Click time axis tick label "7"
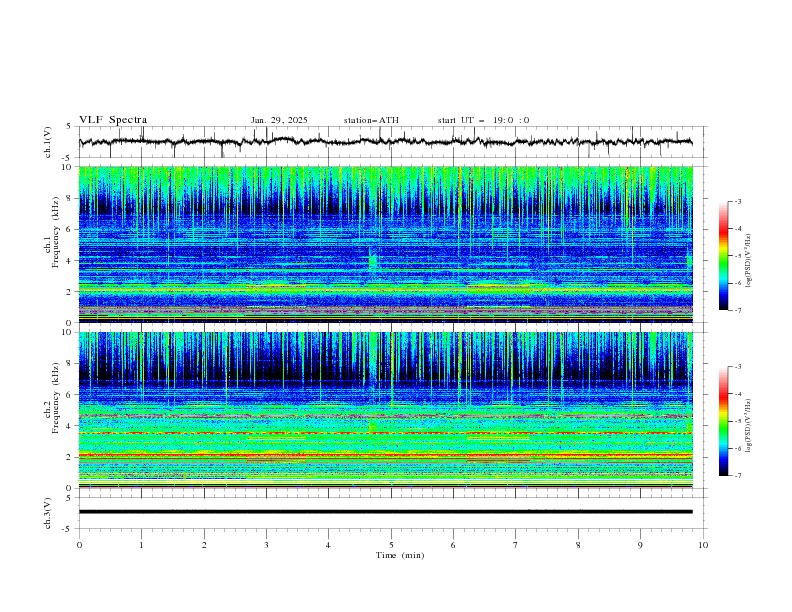792x612 pixels. click(516, 545)
